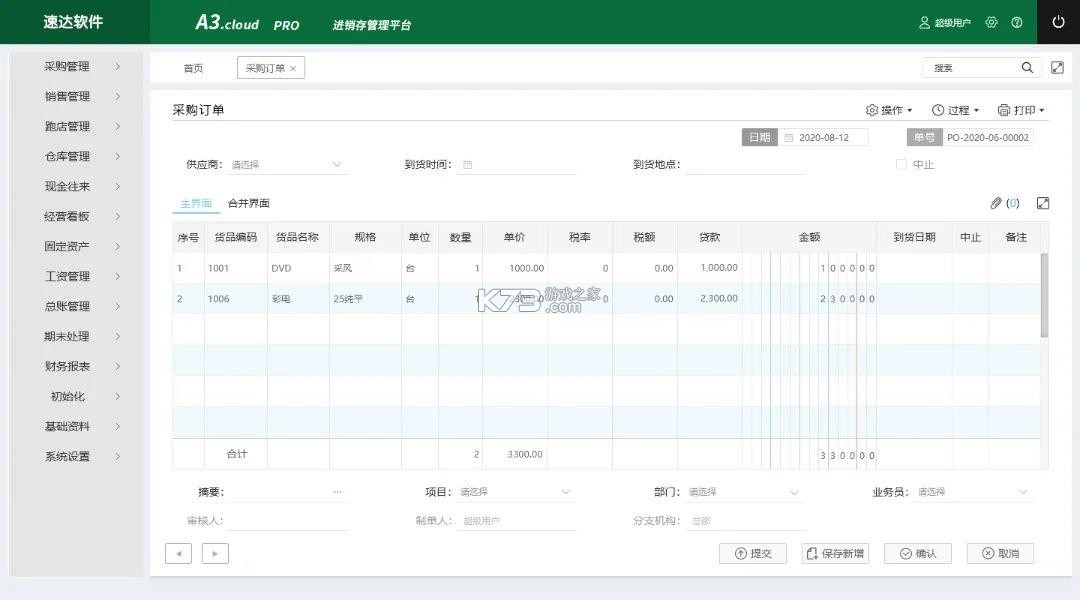
Task: Click the search magnifier icon
Action: [x=1027, y=68]
